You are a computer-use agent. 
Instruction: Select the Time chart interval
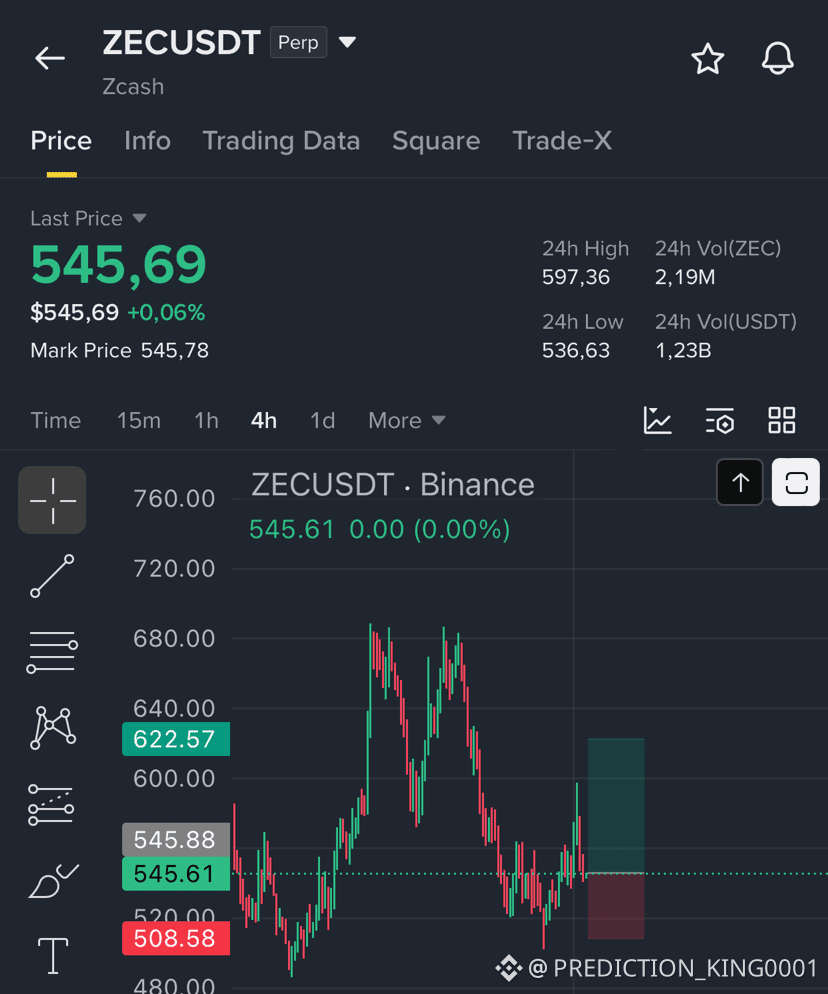click(56, 420)
